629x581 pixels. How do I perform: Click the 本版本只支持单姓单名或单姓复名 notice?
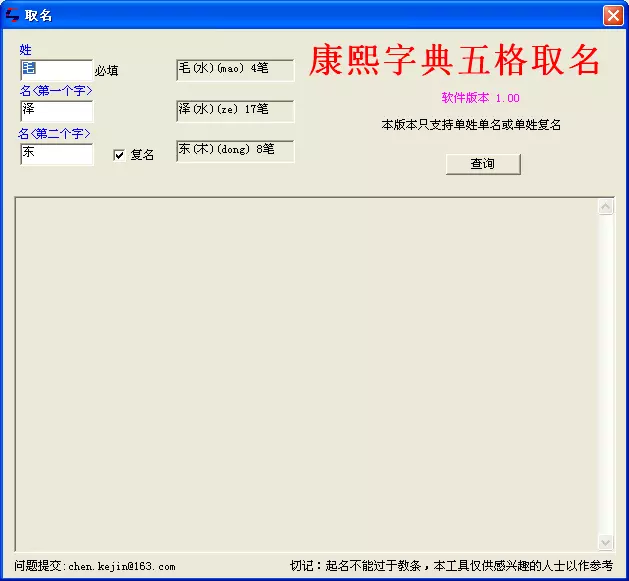(x=471, y=125)
